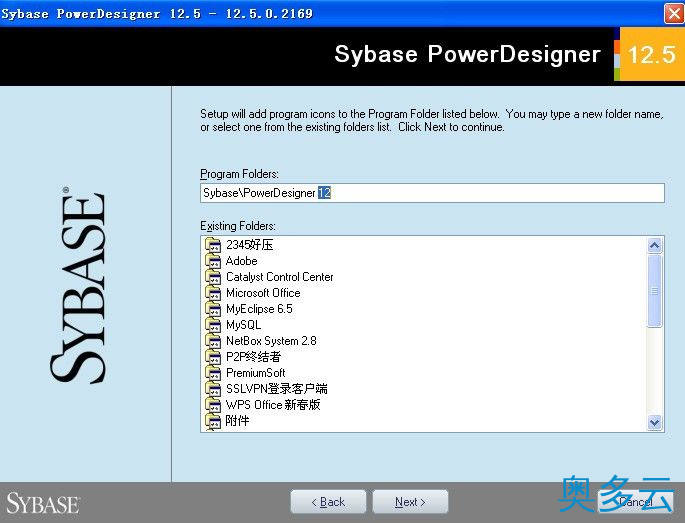
Task: Click the folder icon beside 附件
Action: coord(213,421)
